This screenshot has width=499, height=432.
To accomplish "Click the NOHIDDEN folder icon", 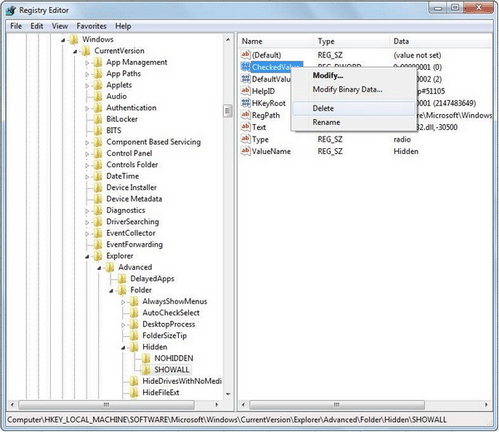I will coord(146,358).
